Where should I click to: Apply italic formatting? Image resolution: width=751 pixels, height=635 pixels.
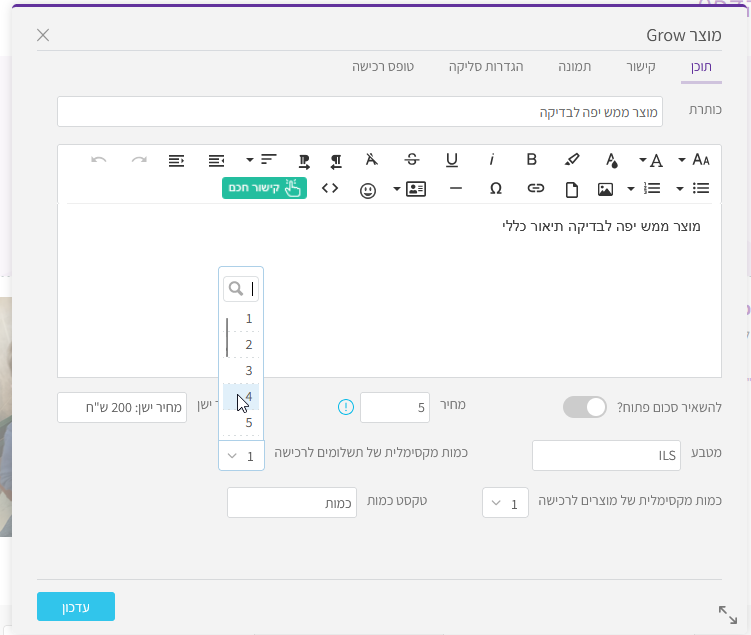[x=492, y=160]
